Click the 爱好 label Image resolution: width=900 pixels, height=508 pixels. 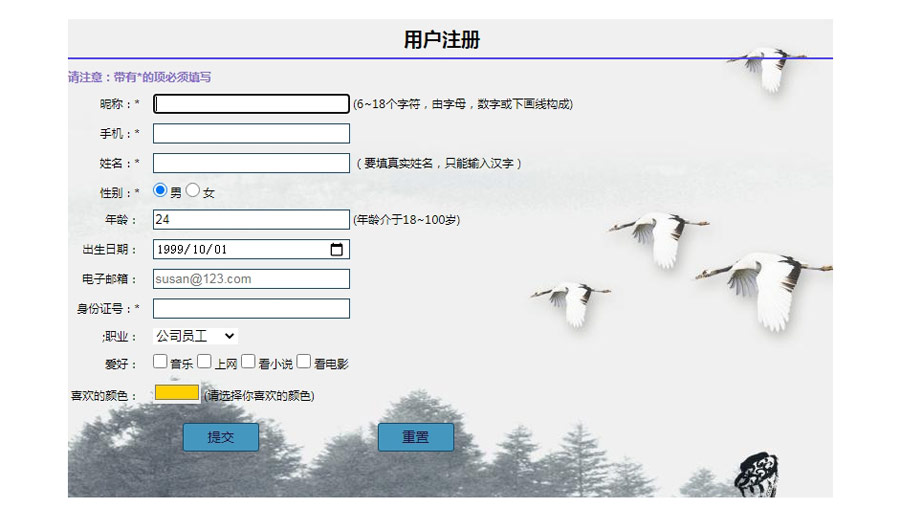(x=121, y=364)
